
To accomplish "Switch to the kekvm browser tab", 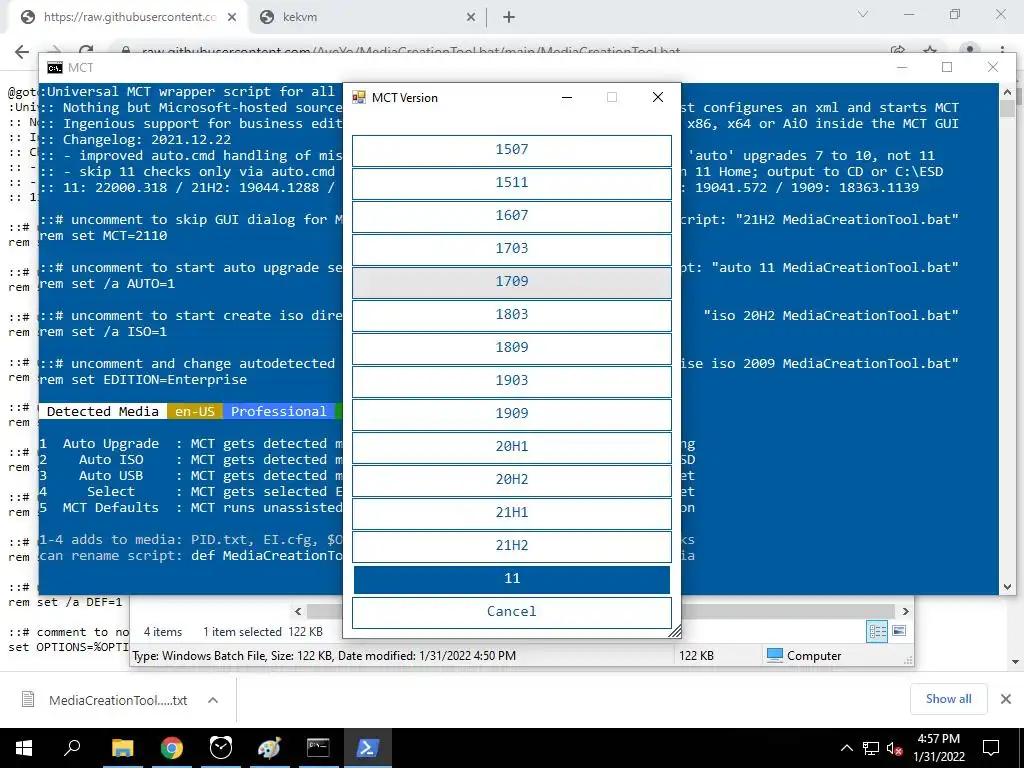I will pos(368,18).
